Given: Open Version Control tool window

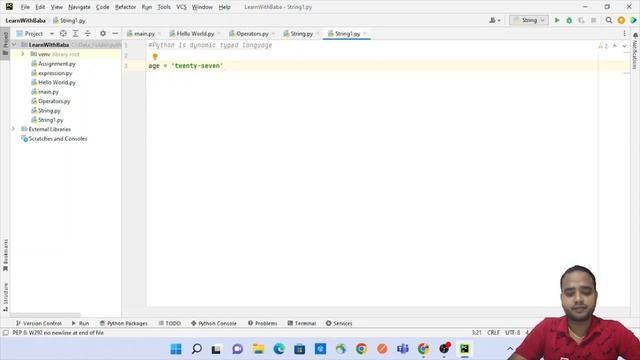Looking at the screenshot, I should pos(38,323).
